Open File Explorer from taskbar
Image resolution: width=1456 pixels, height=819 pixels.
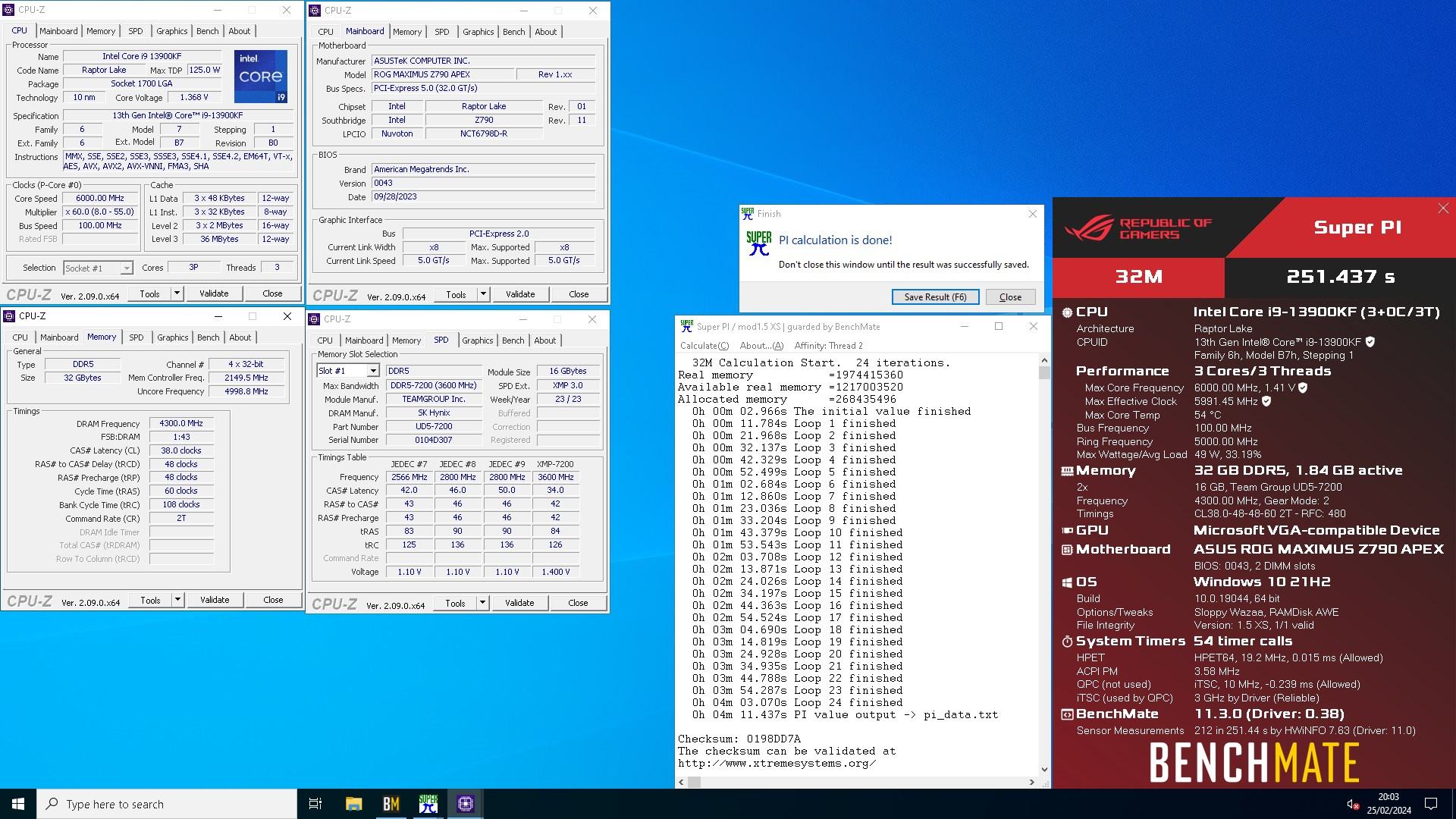click(x=353, y=804)
